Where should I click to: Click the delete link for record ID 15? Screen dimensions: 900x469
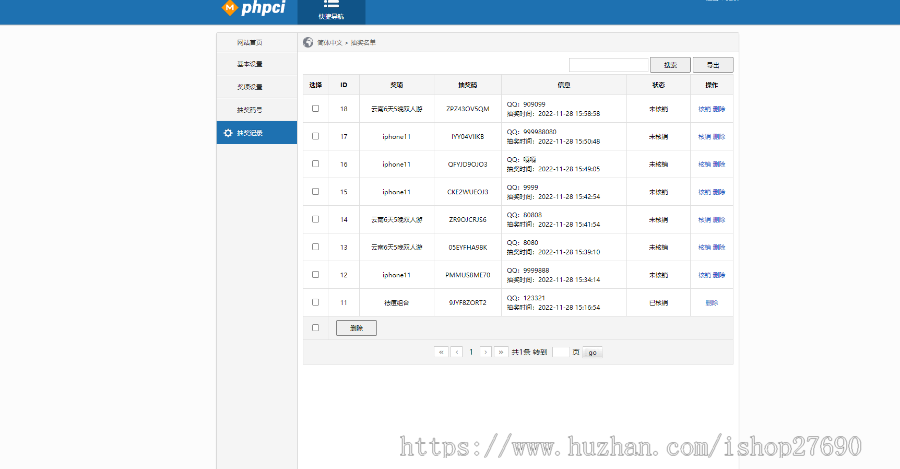coord(719,192)
